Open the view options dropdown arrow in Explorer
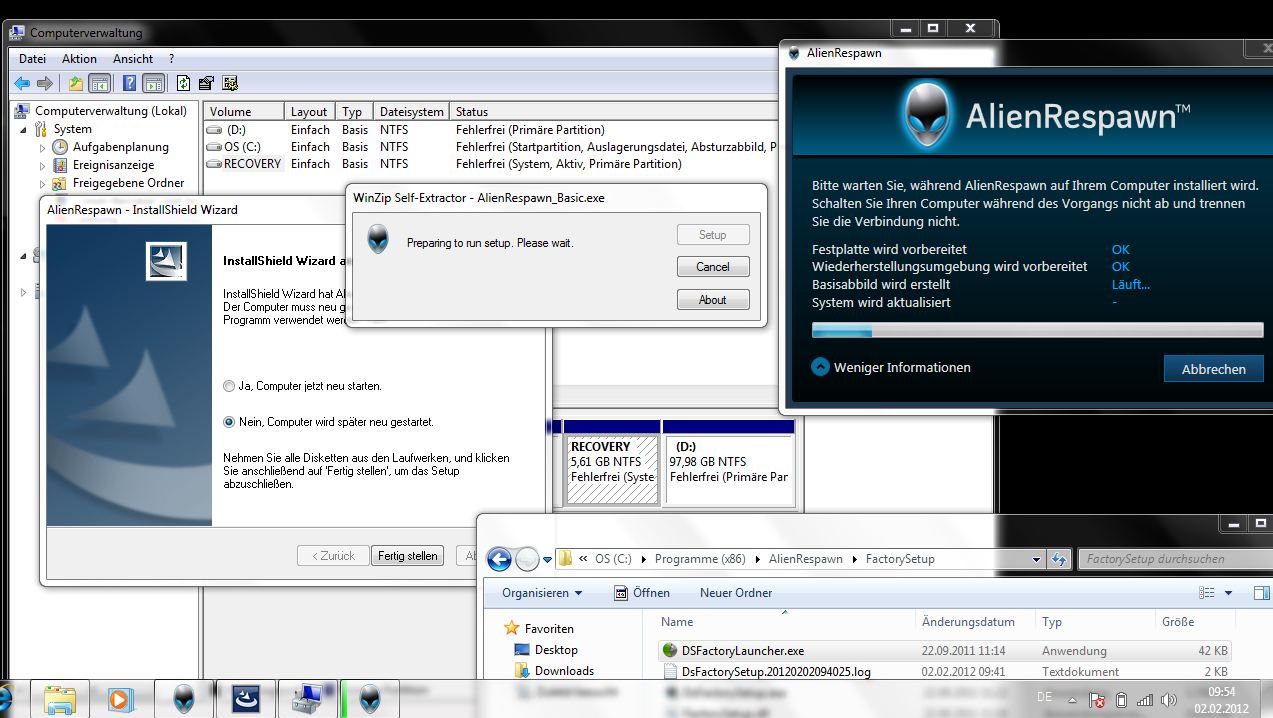The image size is (1273, 718). pos(1229,593)
